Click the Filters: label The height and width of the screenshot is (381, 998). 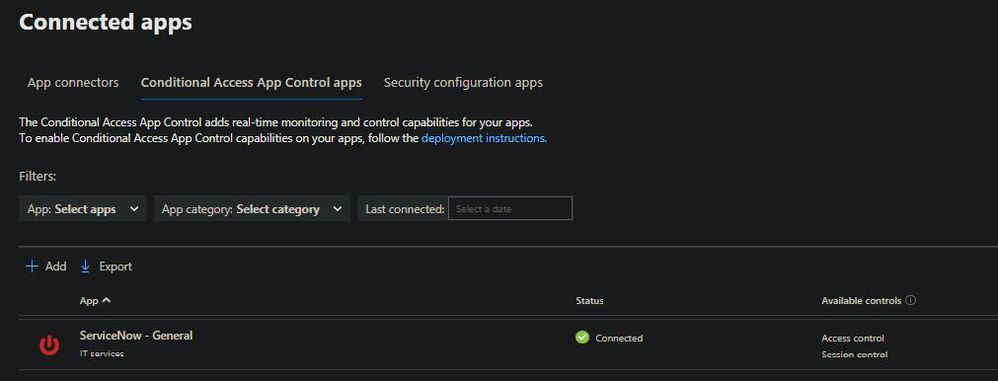point(38,176)
